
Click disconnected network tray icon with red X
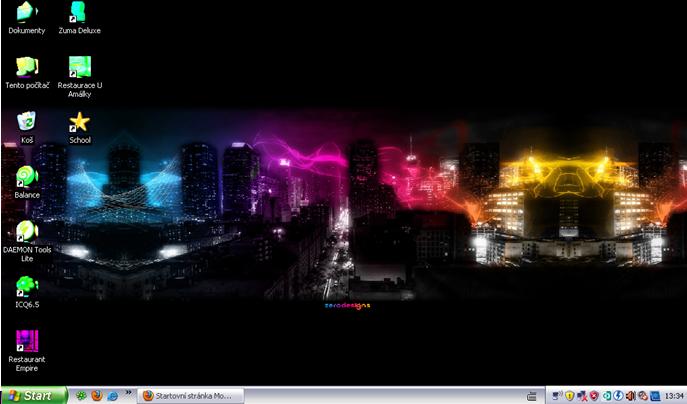pos(582,396)
